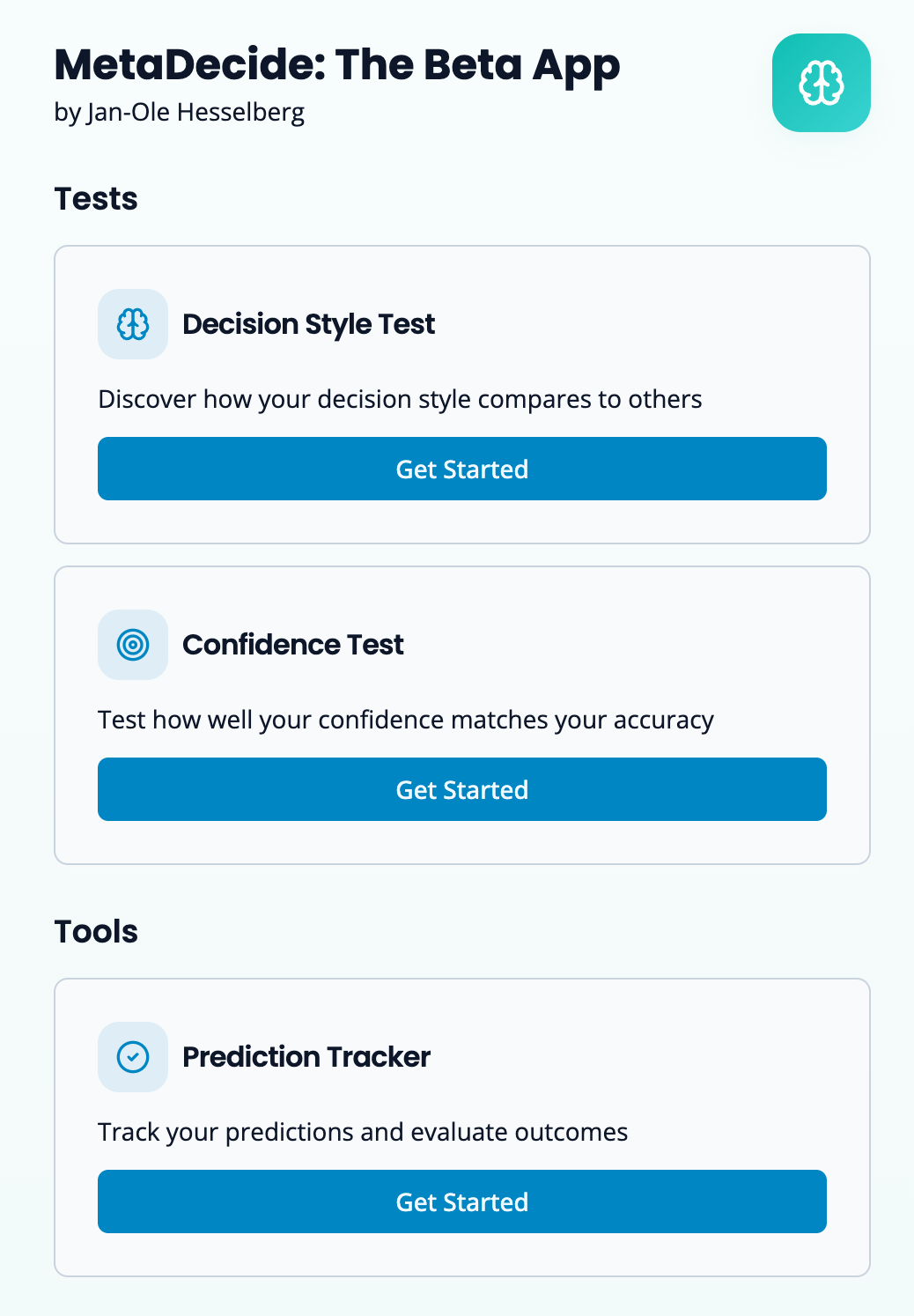Click the Tests section heading
This screenshot has height=1316, width=914.
tap(96, 199)
